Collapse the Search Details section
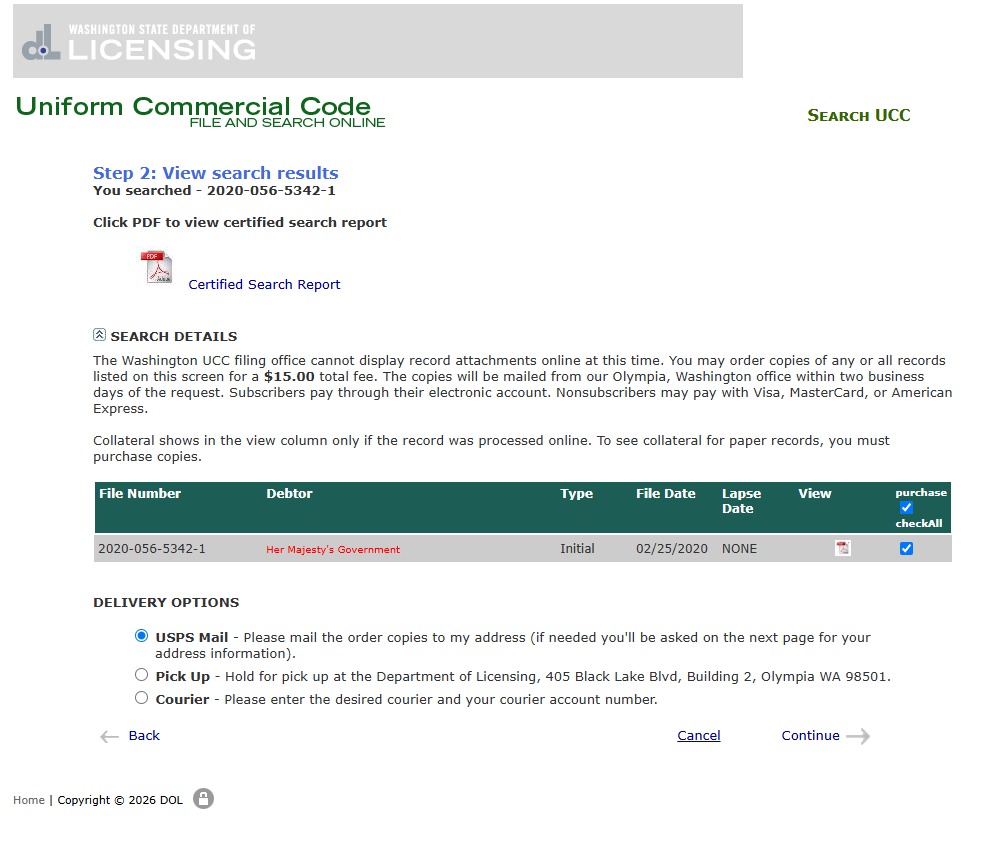 99,335
